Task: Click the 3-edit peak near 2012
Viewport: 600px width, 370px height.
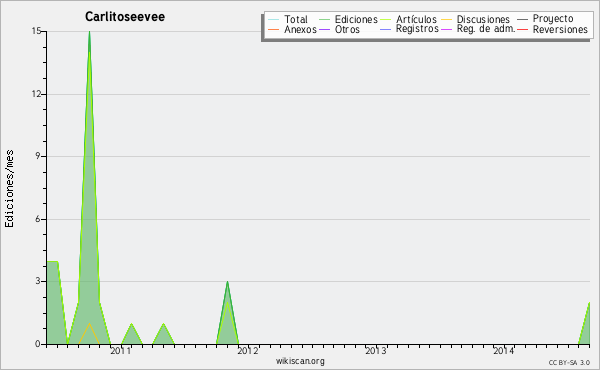Action: tap(227, 282)
